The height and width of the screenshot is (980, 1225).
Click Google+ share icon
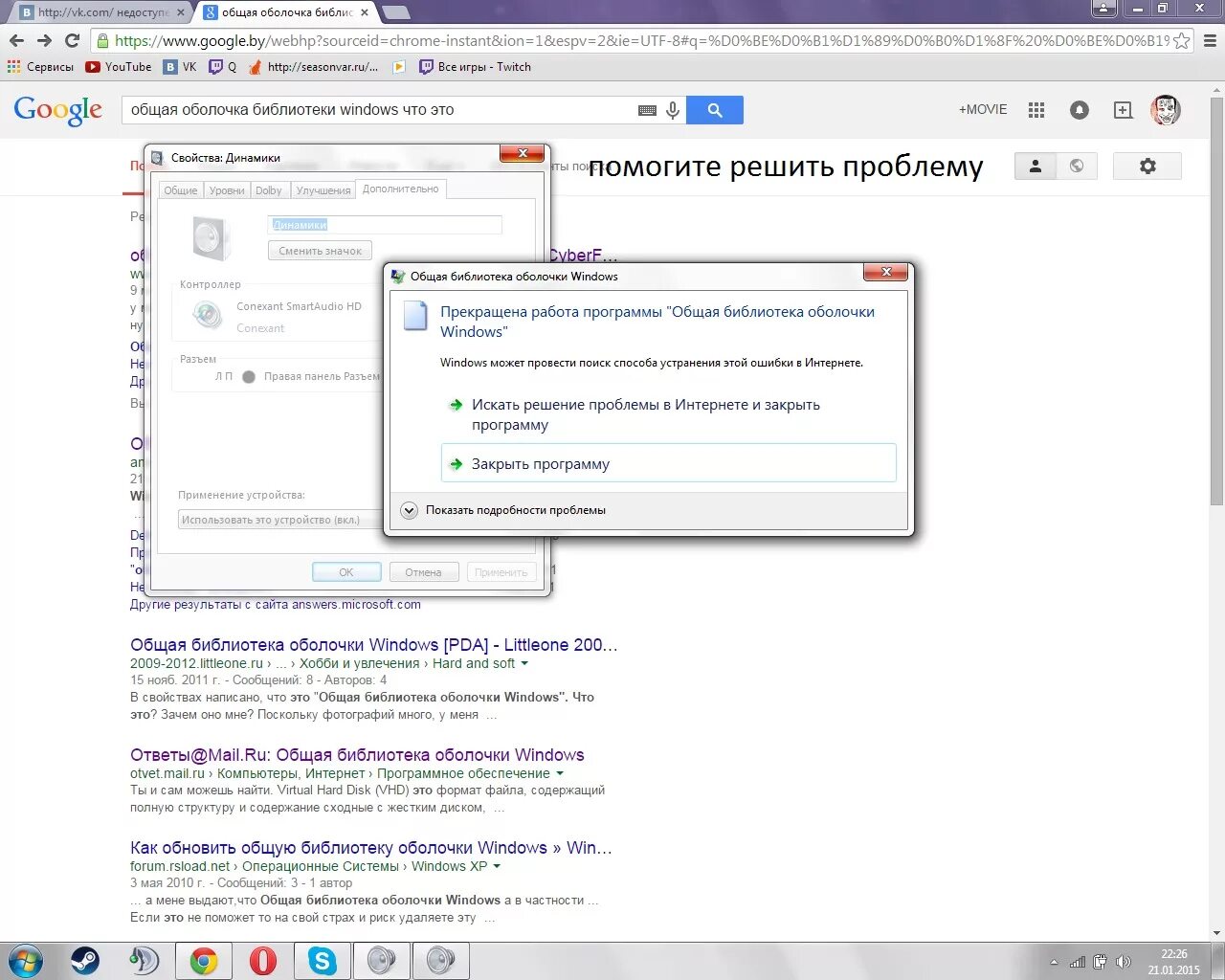point(1123,110)
